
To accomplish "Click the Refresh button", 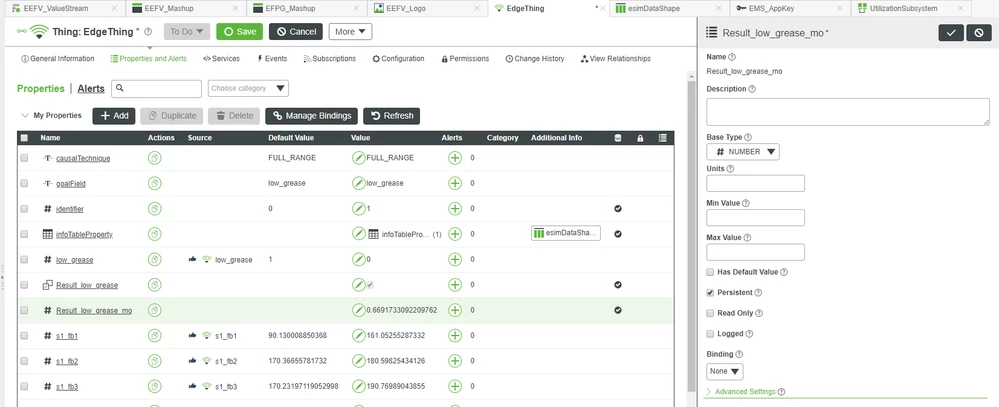I will click(x=391, y=116).
